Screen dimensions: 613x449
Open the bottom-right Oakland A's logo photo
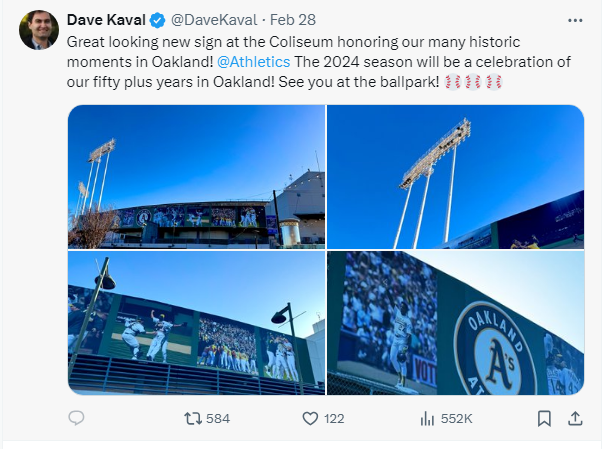pyautogui.click(x=455, y=322)
